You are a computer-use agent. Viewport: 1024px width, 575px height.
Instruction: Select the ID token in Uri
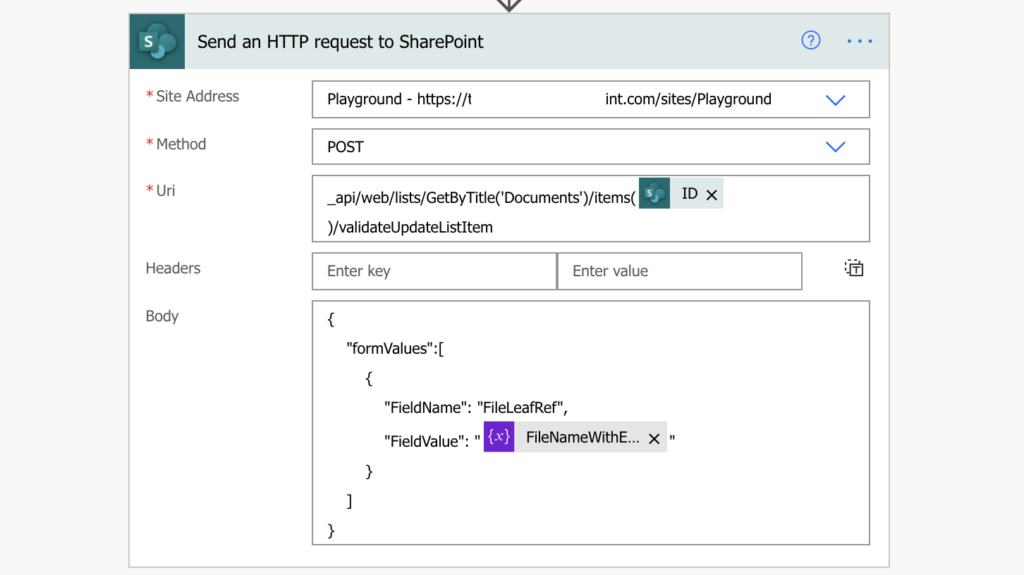click(681, 193)
